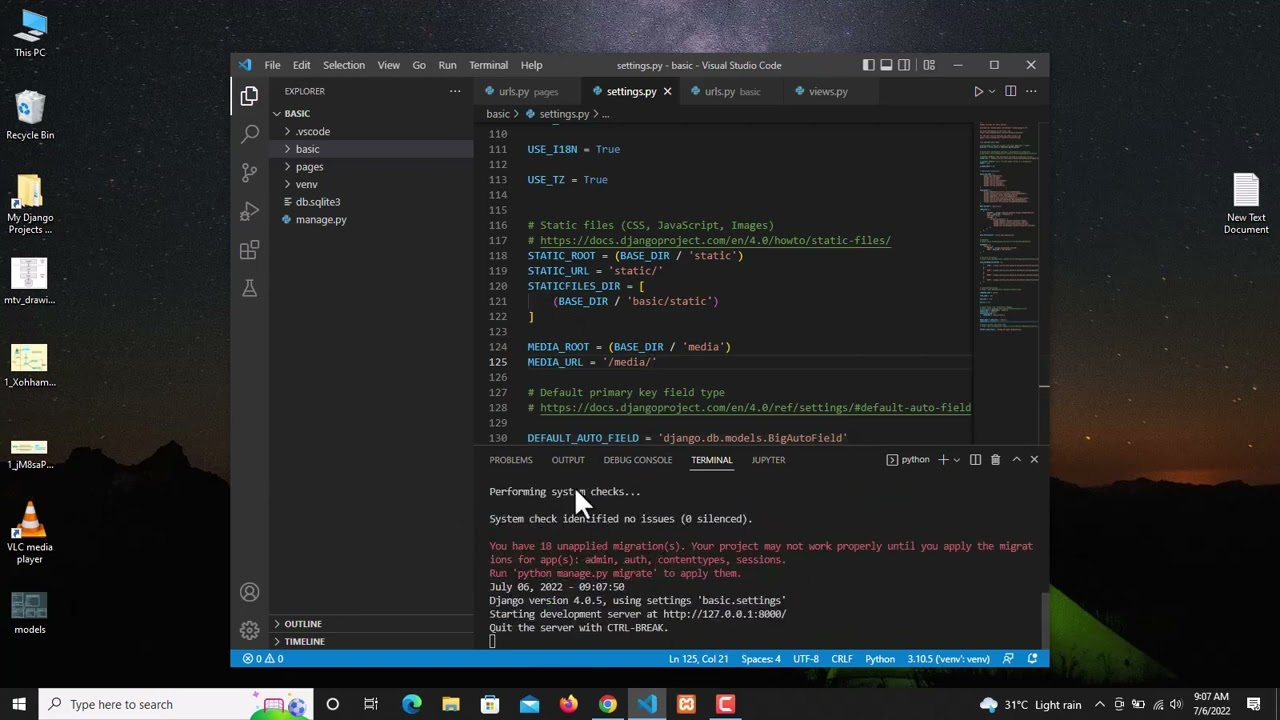Open the Search view in activity bar
Viewport: 1280px width, 720px height.
point(249,134)
